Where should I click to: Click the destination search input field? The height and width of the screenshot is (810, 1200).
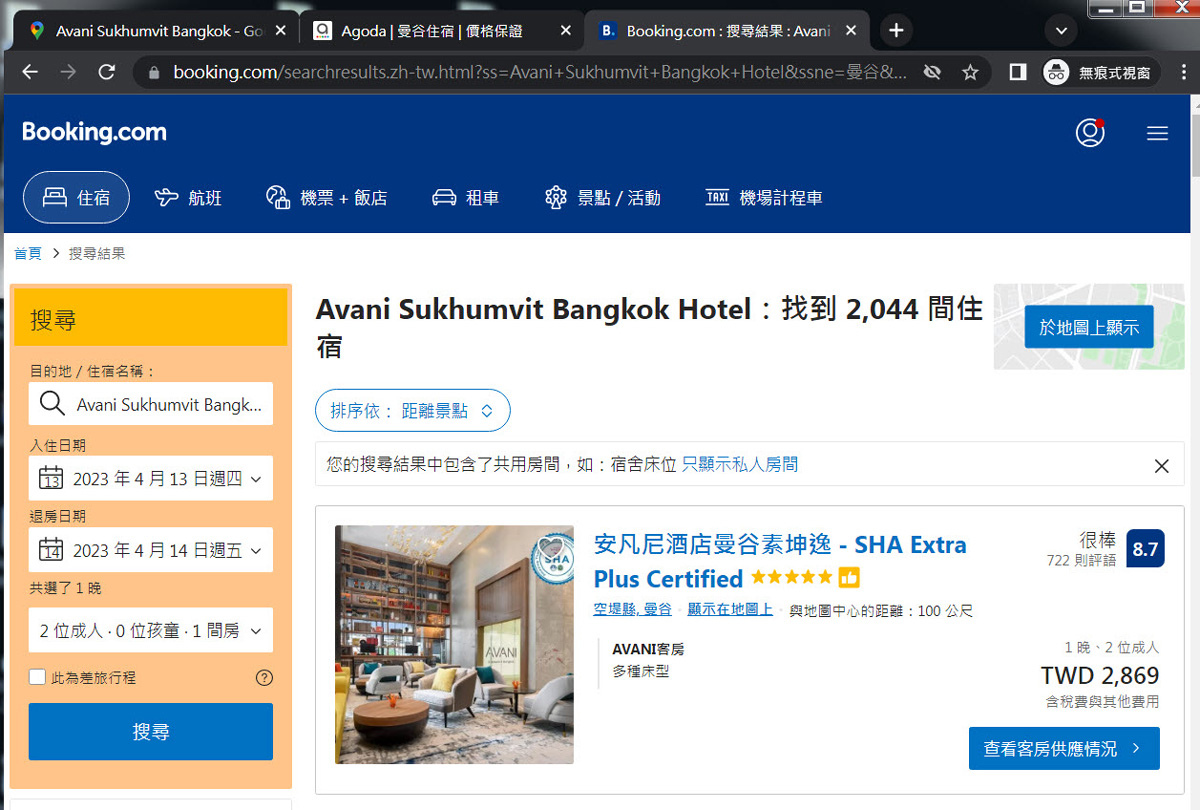coord(151,404)
